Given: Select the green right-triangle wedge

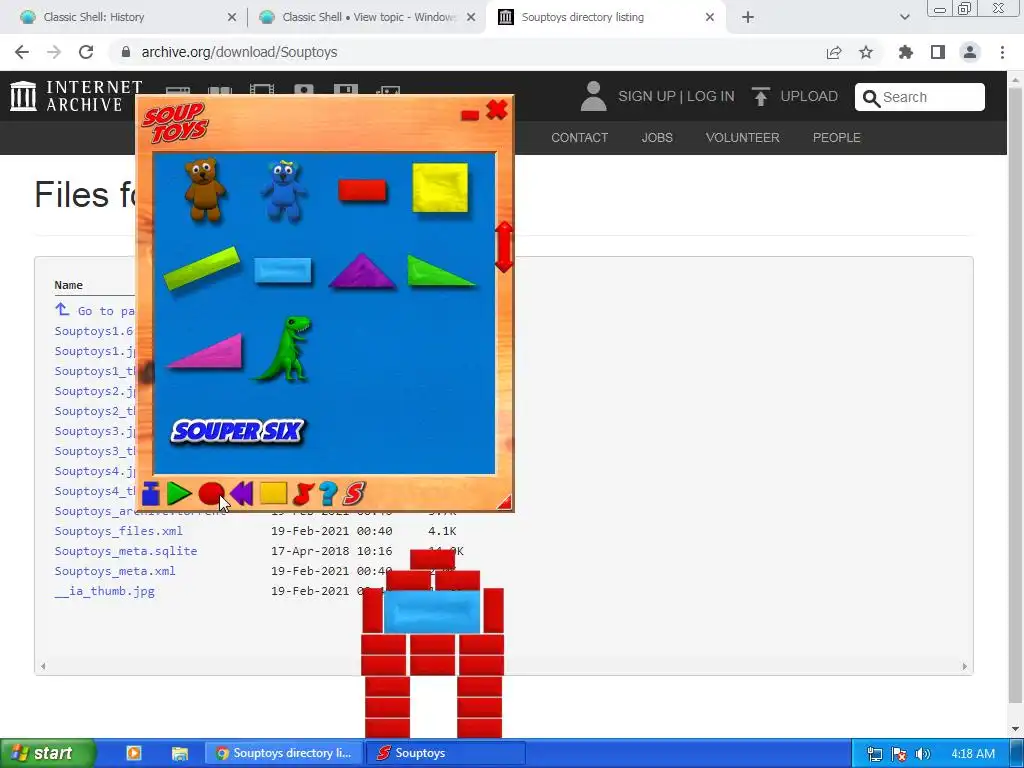Looking at the screenshot, I should pos(440,271).
